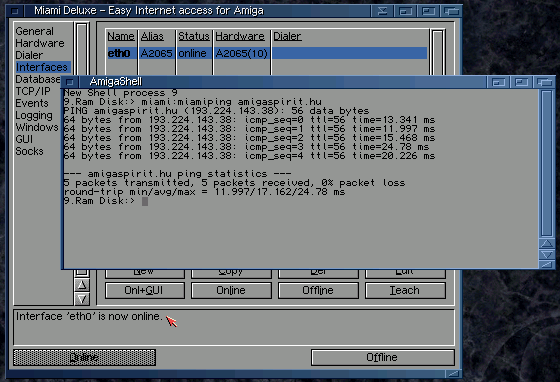Click the bottom Offline button
The height and width of the screenshot is (382, 560).
[x=382, y=357]
